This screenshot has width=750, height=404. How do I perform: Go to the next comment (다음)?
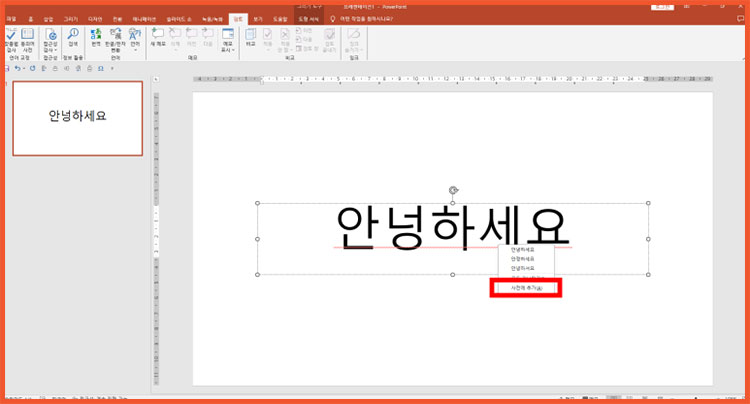click(208, 37)
